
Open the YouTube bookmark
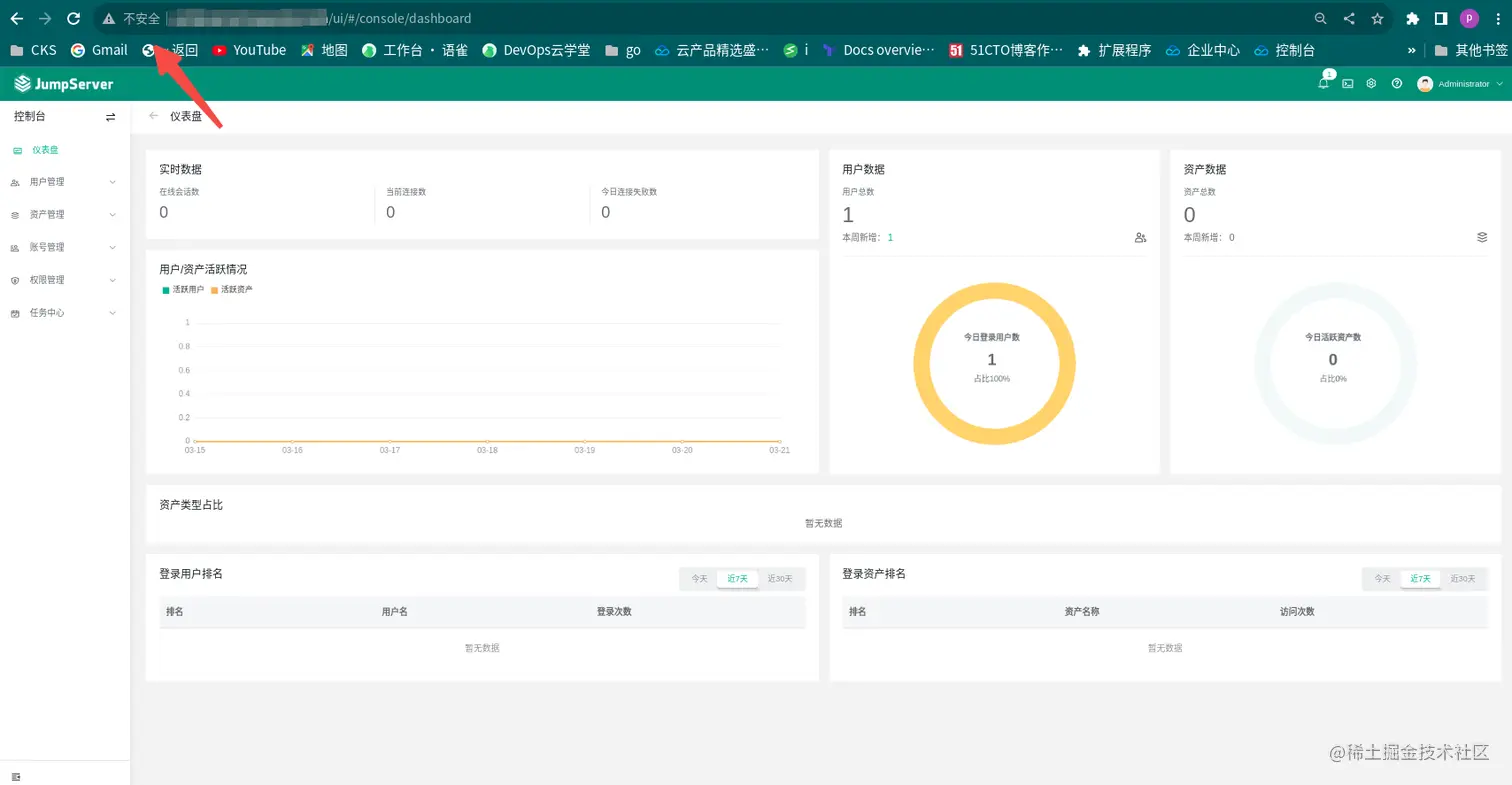pos(249,50)
